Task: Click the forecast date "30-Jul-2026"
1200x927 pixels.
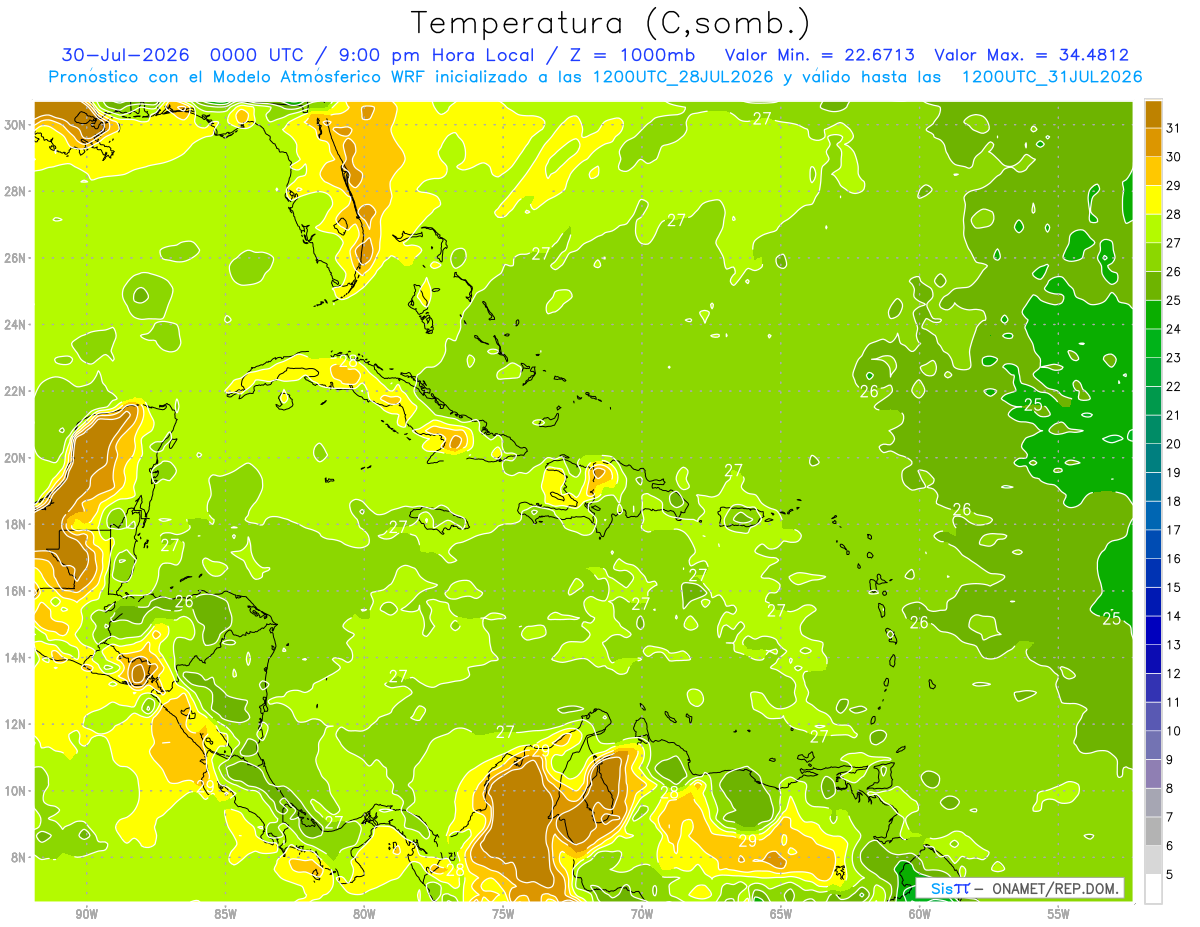Action: click(x=127, y=55)
